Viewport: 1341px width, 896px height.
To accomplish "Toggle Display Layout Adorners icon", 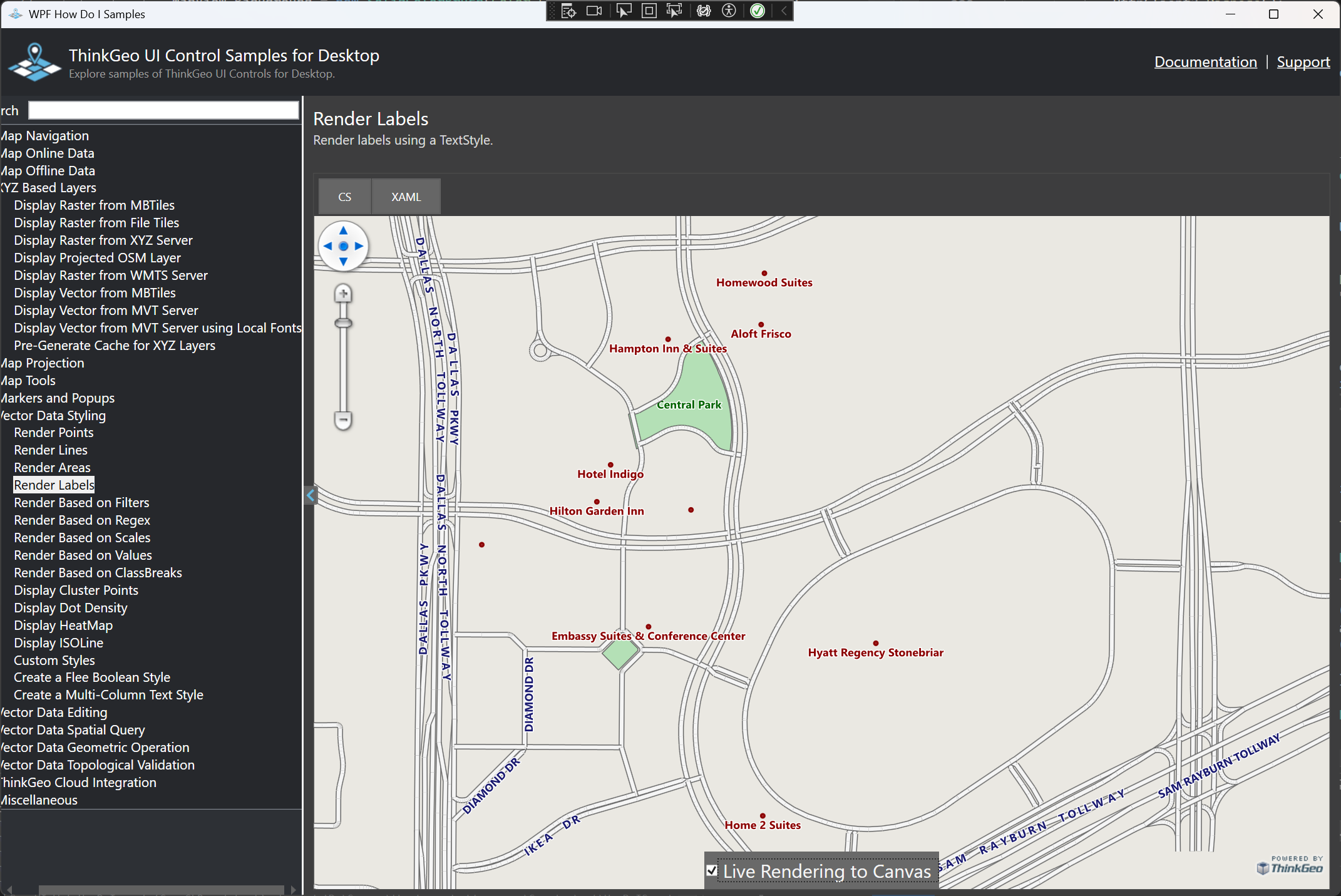I will [x=649, y=11].
